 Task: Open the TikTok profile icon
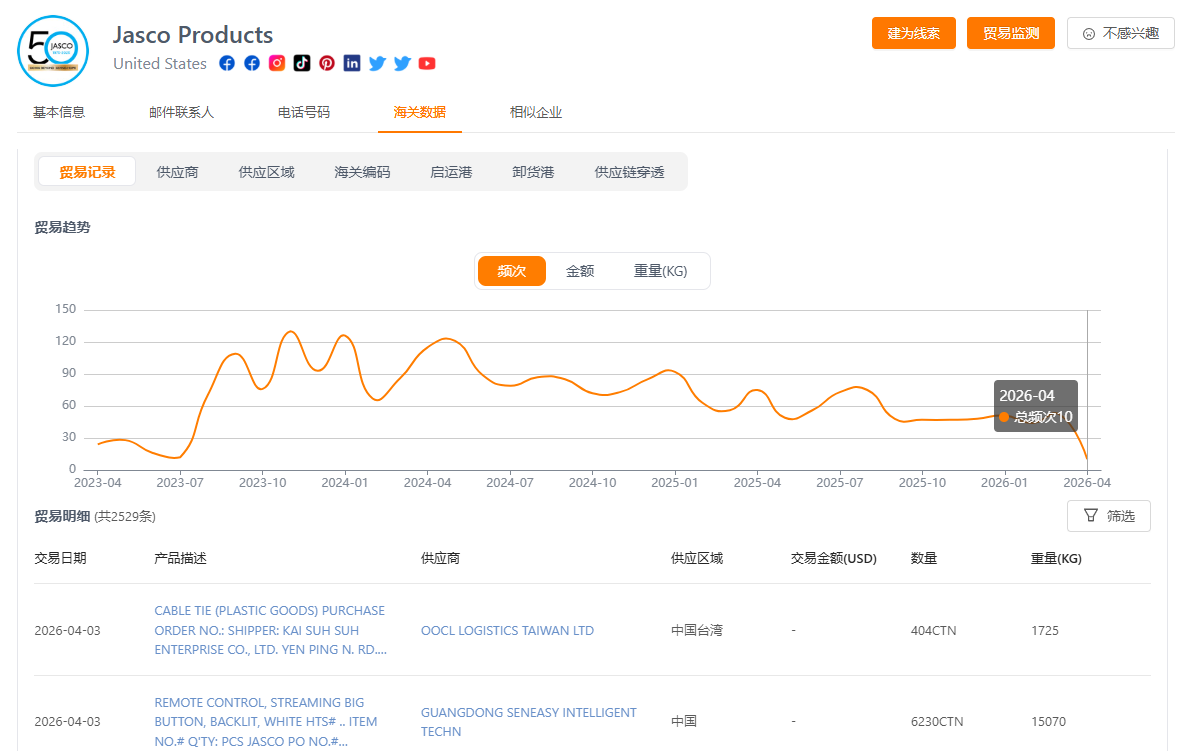coord(302,63)
